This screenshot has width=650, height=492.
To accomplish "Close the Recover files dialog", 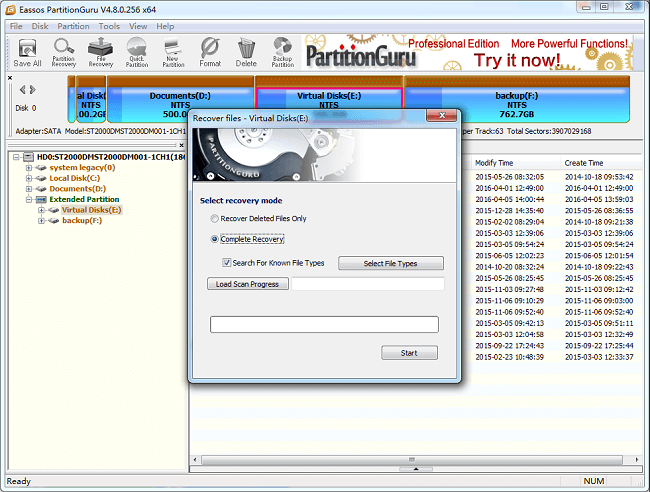I will coord(442,116).
